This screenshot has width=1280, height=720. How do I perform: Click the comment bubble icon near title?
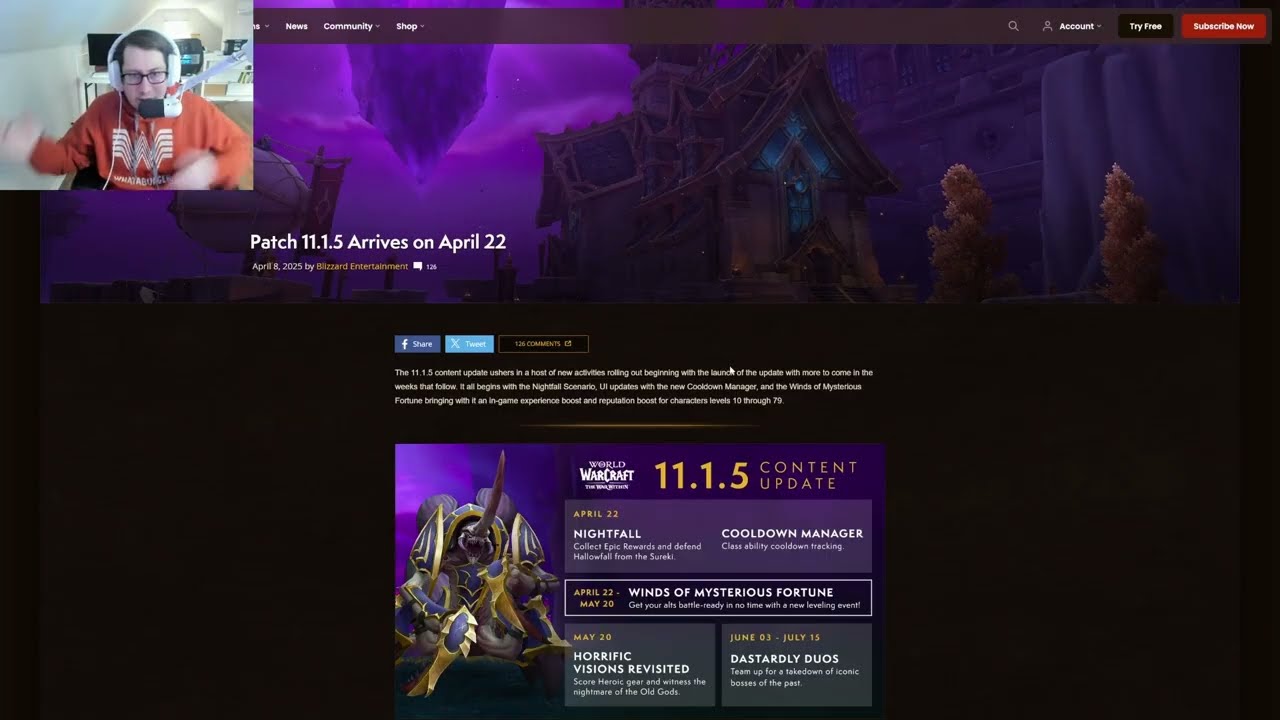(x=418, y=266)
